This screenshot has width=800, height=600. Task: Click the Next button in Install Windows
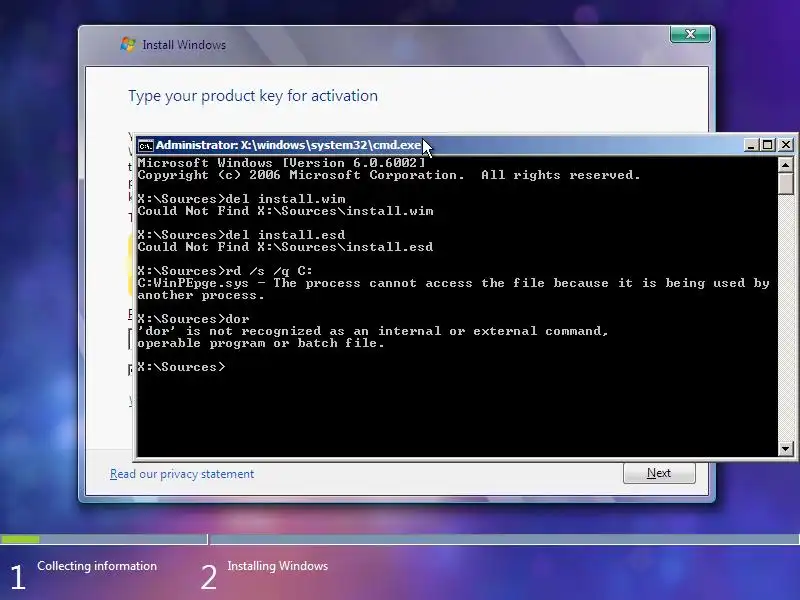pyautogui.click(x=659, y=473)
